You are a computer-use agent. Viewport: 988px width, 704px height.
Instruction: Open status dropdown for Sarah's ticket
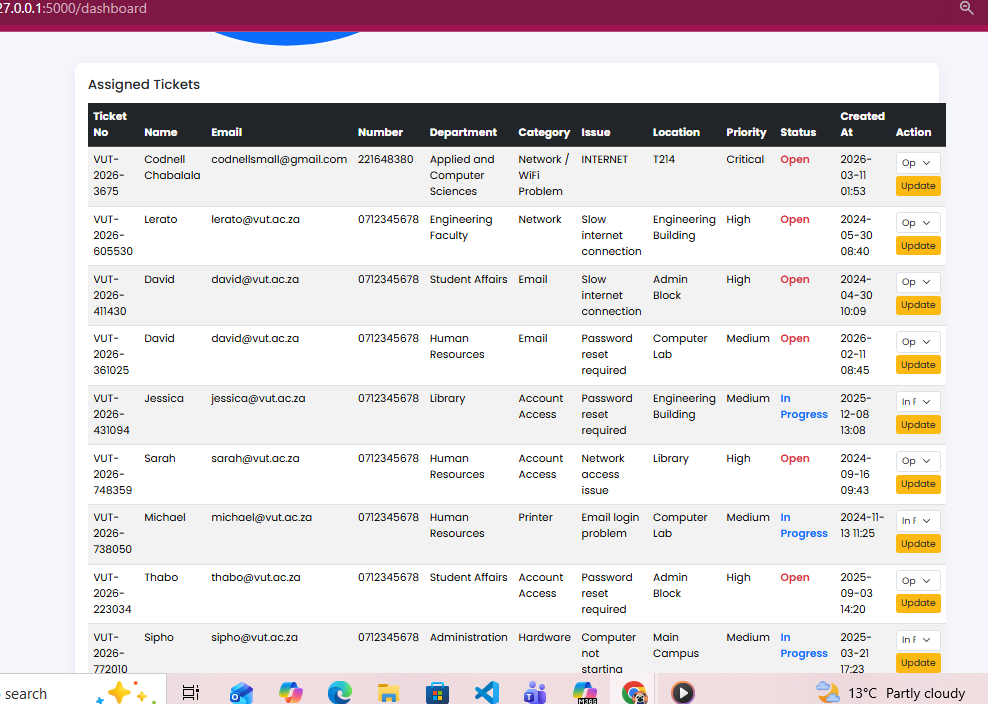click(917, 461)
